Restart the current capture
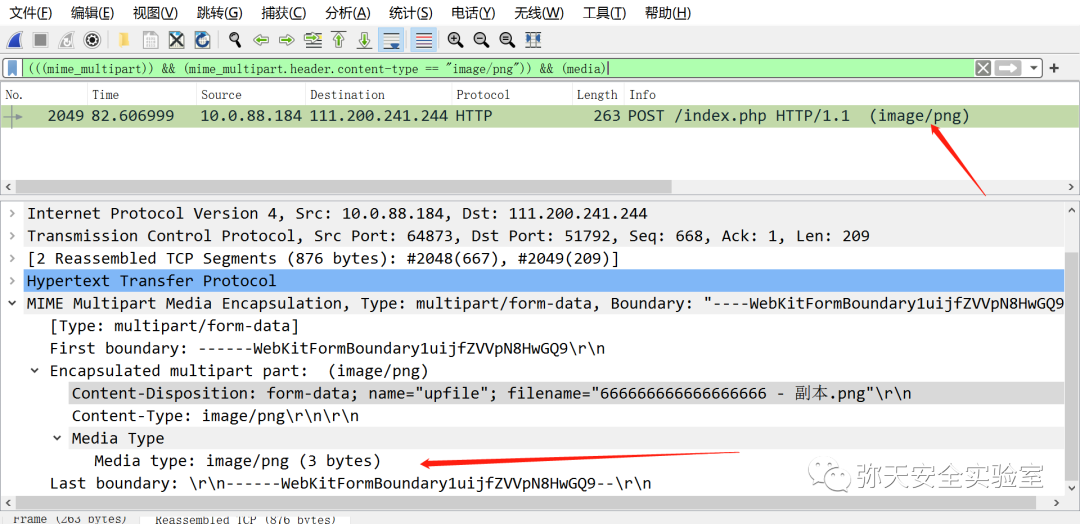The image size is (1080, 524). click(x=66, y=40)
